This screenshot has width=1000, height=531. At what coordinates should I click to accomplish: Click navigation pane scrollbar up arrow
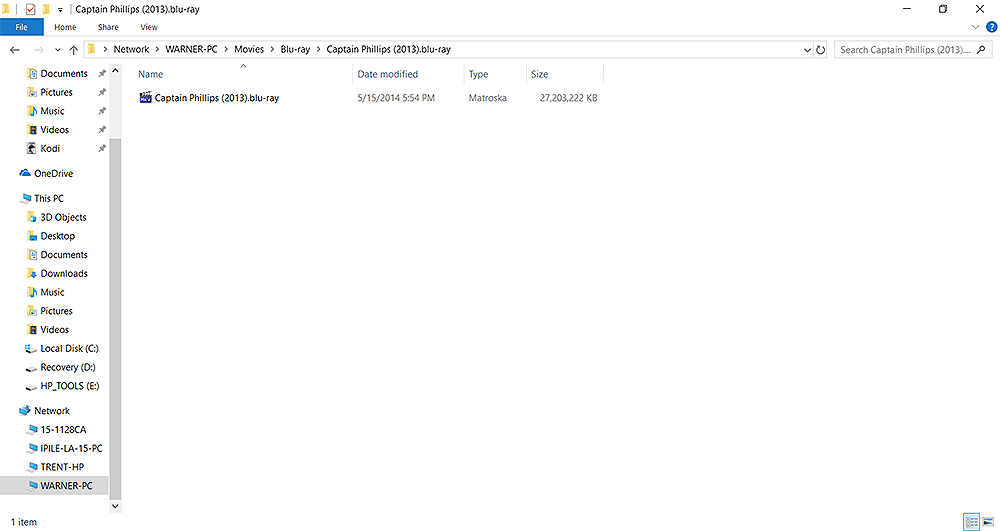115,71
